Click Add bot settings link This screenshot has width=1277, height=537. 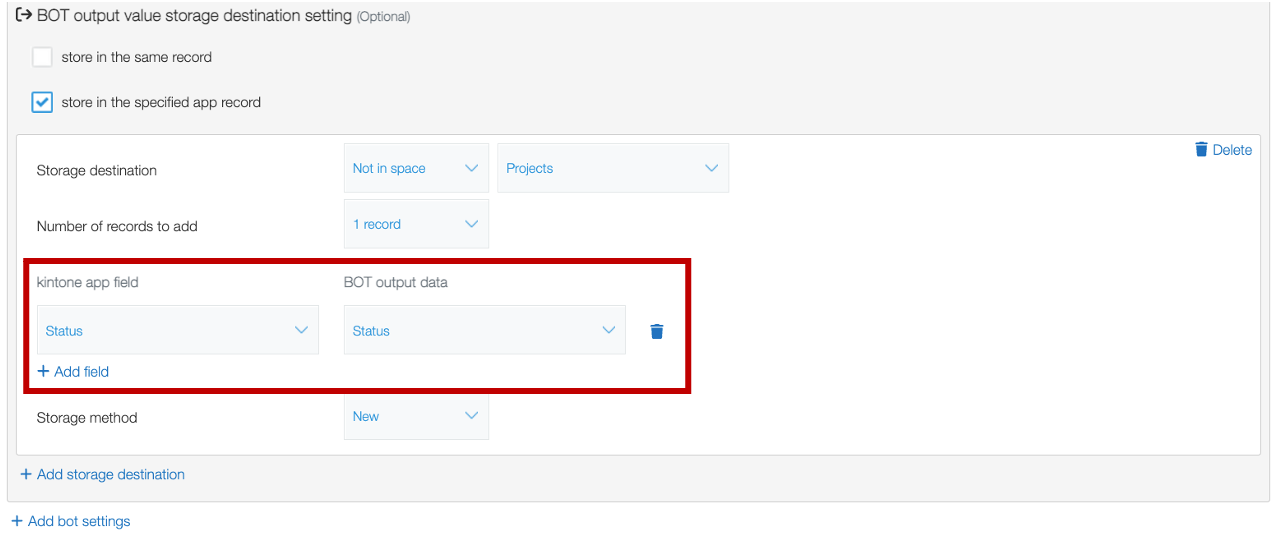coord(79,521)
